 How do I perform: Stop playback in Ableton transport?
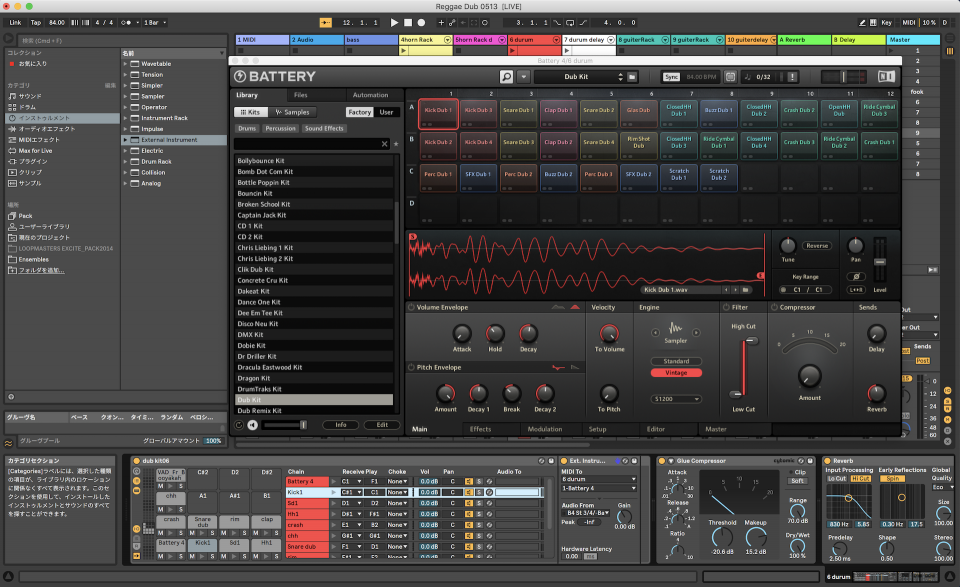click(408, 23)
